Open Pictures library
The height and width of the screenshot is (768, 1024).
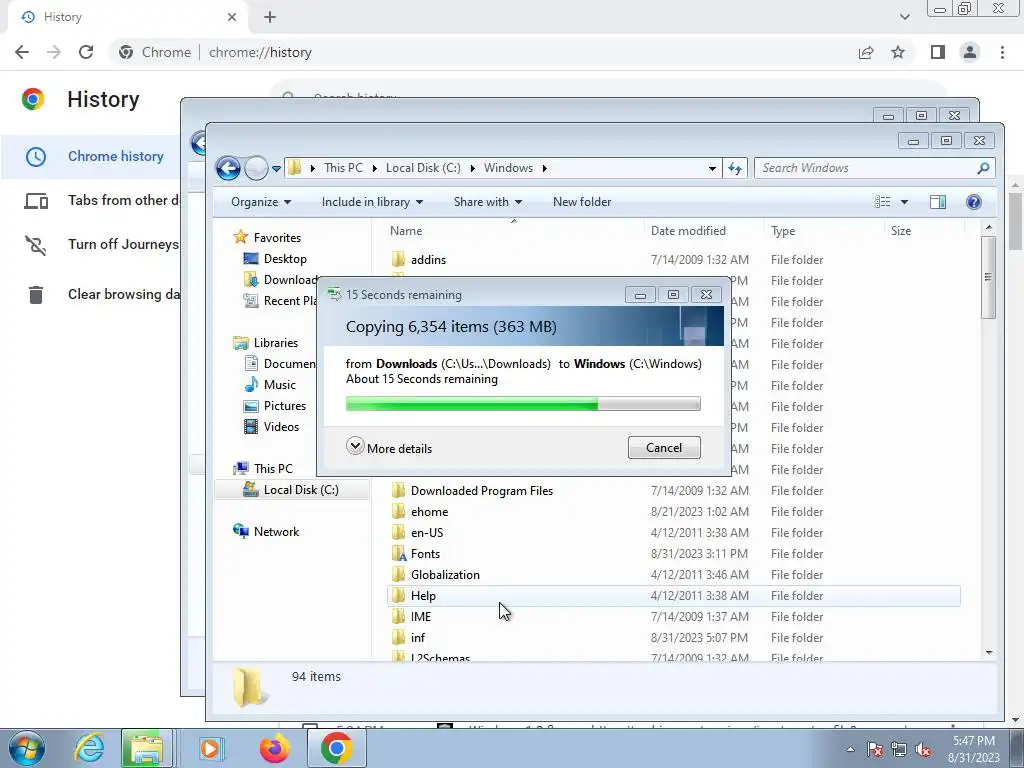tap(284, 406)
